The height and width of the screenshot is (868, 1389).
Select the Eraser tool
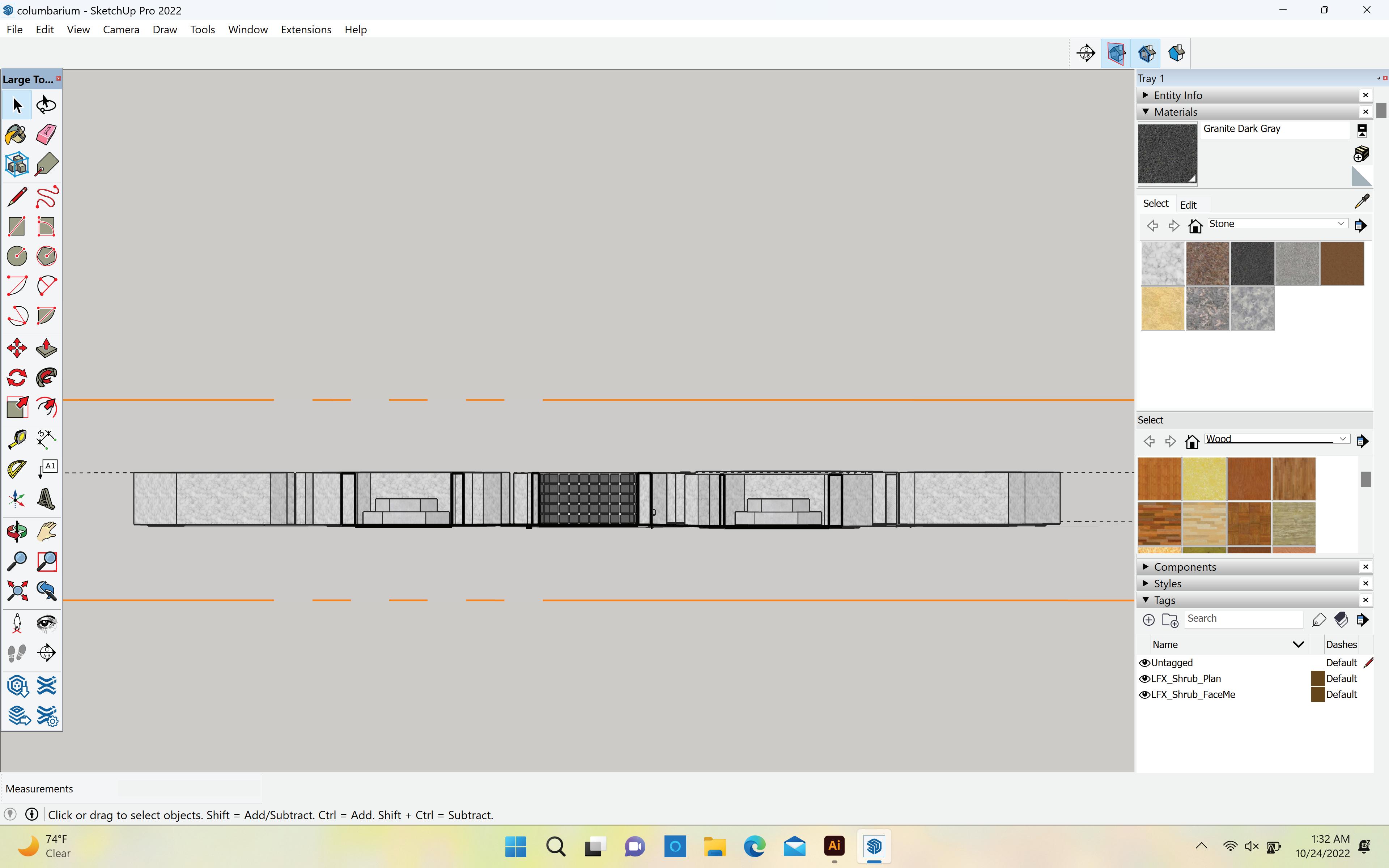46,135
